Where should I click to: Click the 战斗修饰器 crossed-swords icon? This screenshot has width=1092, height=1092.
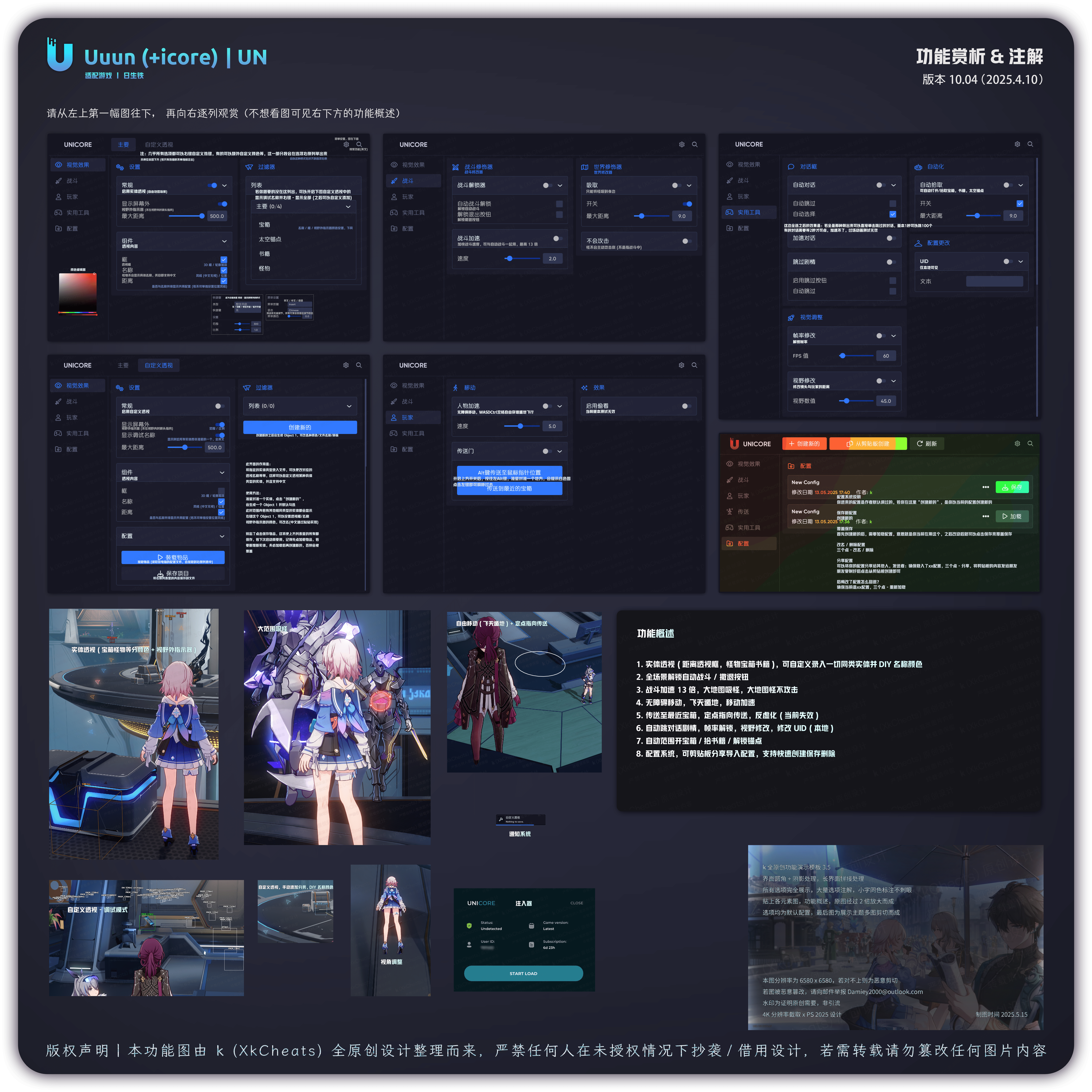click(x=456, y=167)
